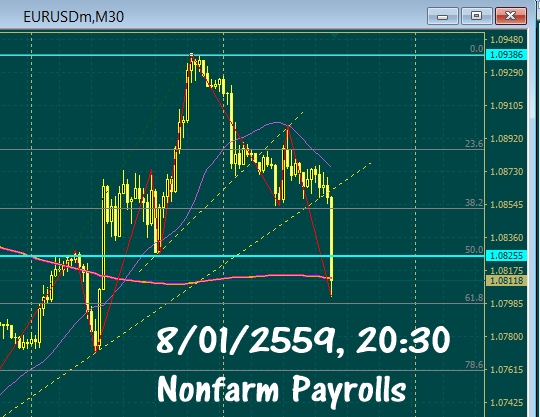
Task: Click the Nonfarm Payrolls text label
Action: (281, 389)
